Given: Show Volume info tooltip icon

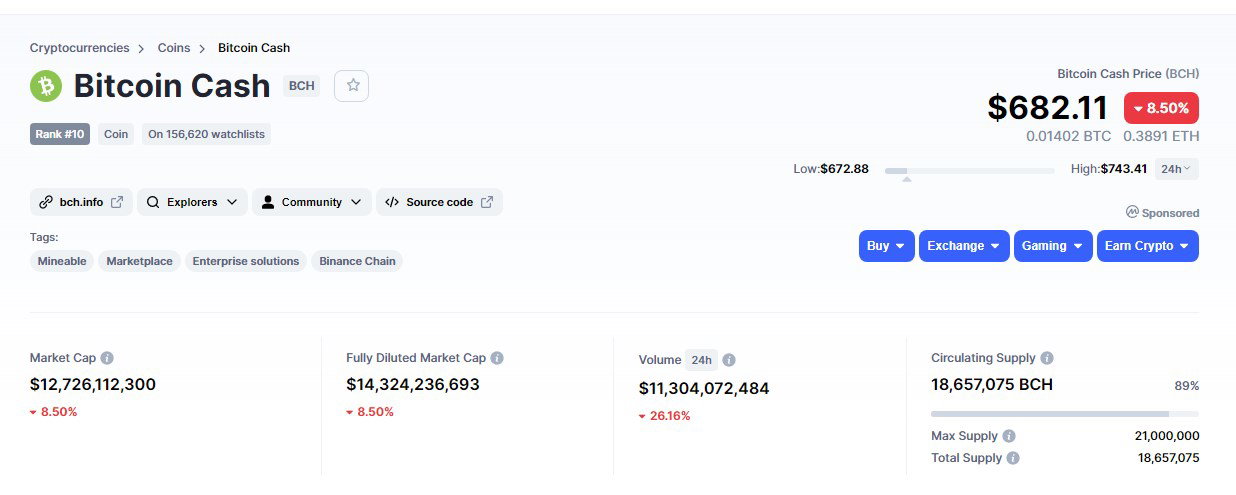Looking at the screenshot, I should (x=729, y=360).
